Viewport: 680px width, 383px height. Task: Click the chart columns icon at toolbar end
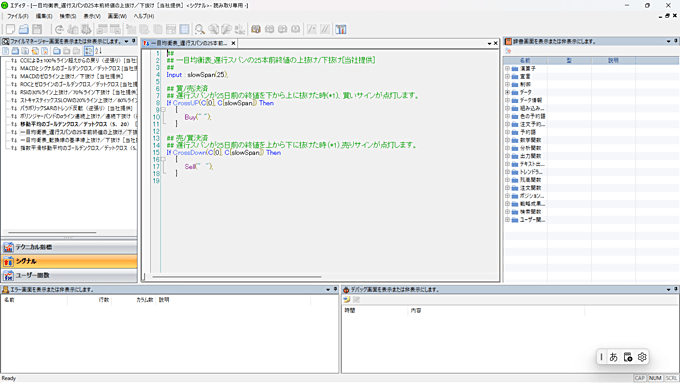(x=341, y=29)
